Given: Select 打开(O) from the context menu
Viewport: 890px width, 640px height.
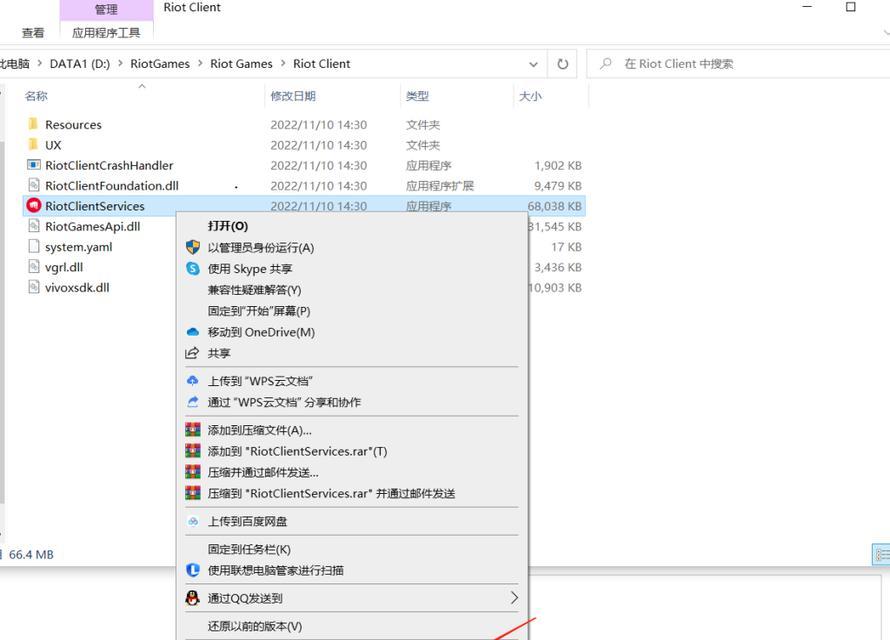Looking at the screenshot, I should tap(228, 226).
